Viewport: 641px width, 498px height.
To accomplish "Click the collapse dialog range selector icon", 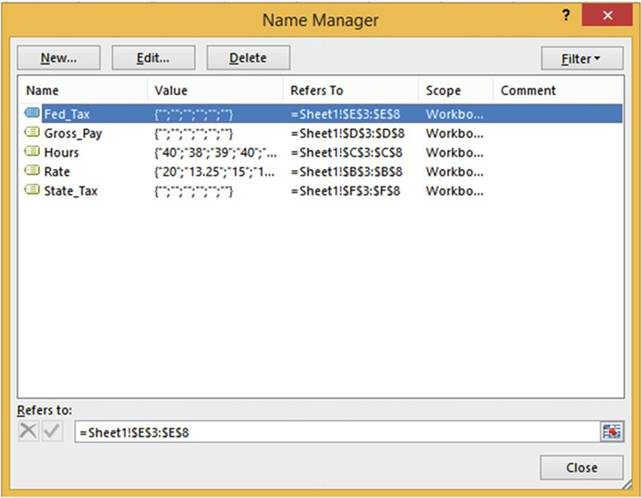I will tap(610, 431).
